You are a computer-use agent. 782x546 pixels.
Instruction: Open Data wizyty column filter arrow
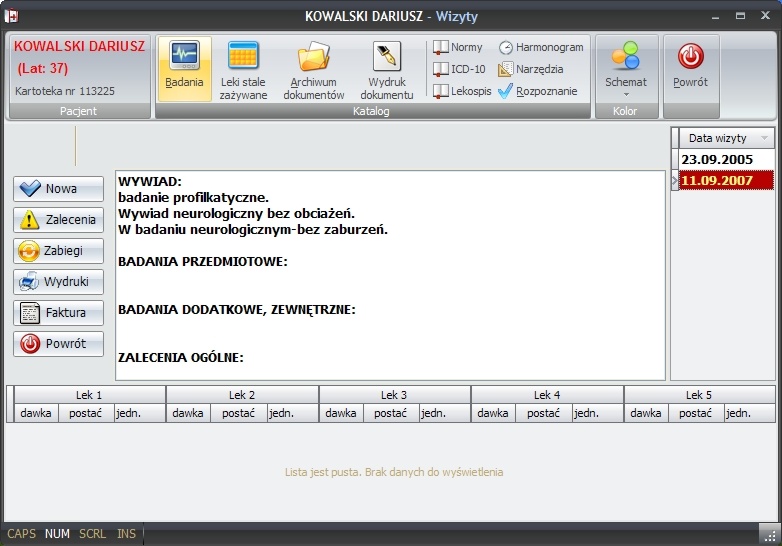(764, 138)
